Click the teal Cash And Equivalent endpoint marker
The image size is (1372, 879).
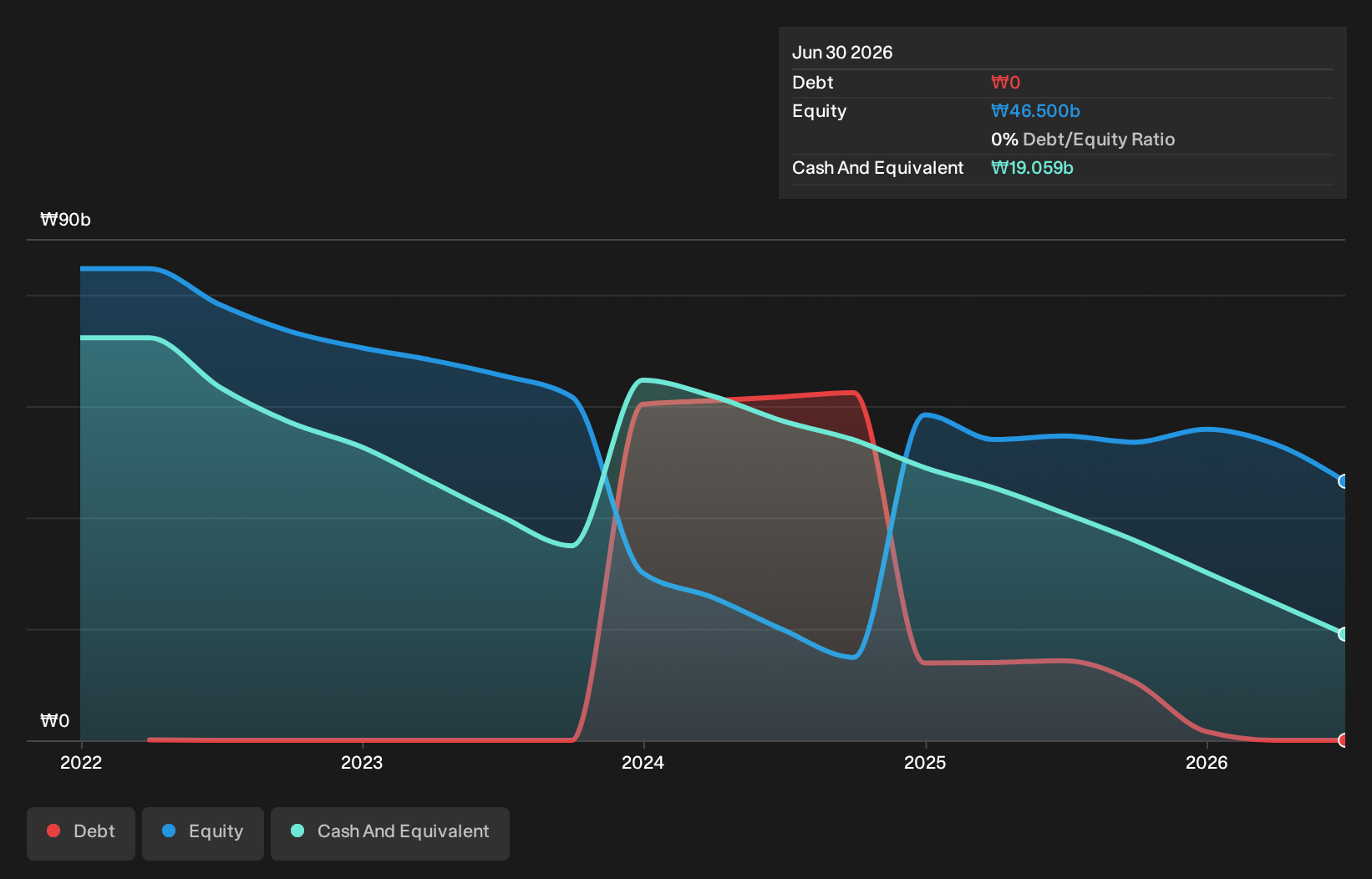point(1344,634)
